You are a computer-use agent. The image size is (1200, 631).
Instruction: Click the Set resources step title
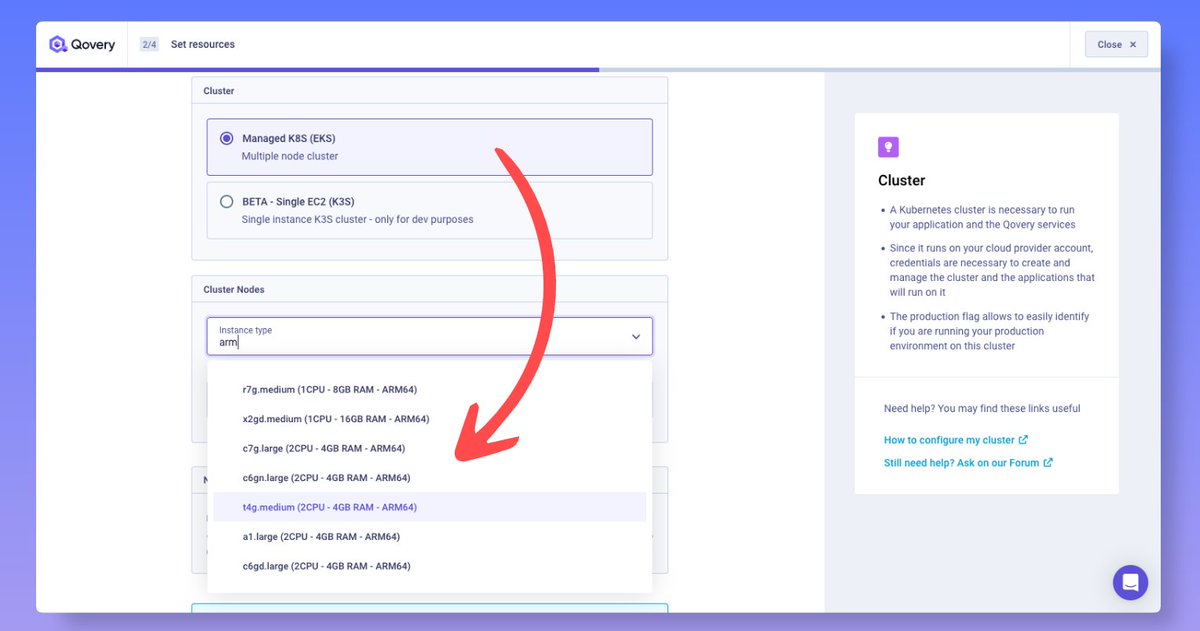[x=203, y=44]
